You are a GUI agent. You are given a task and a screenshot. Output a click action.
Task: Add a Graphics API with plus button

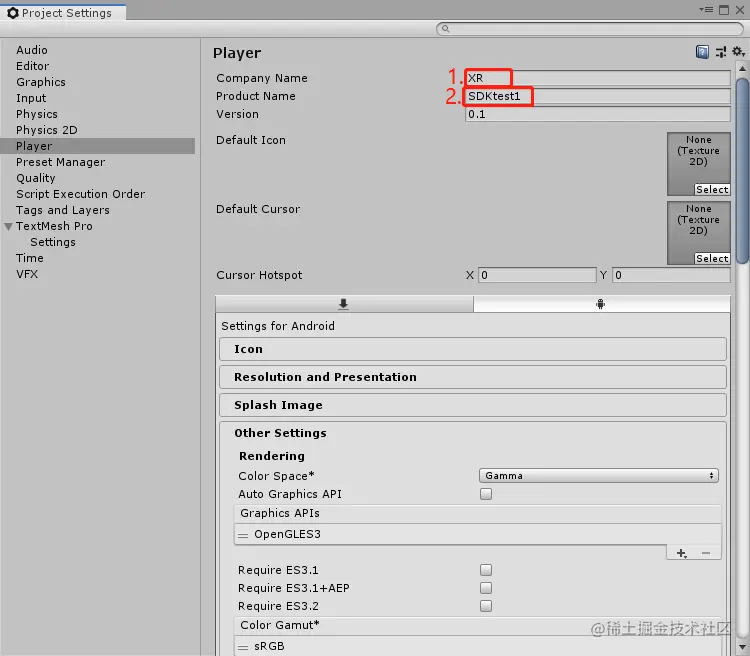(x=682, y=553)
